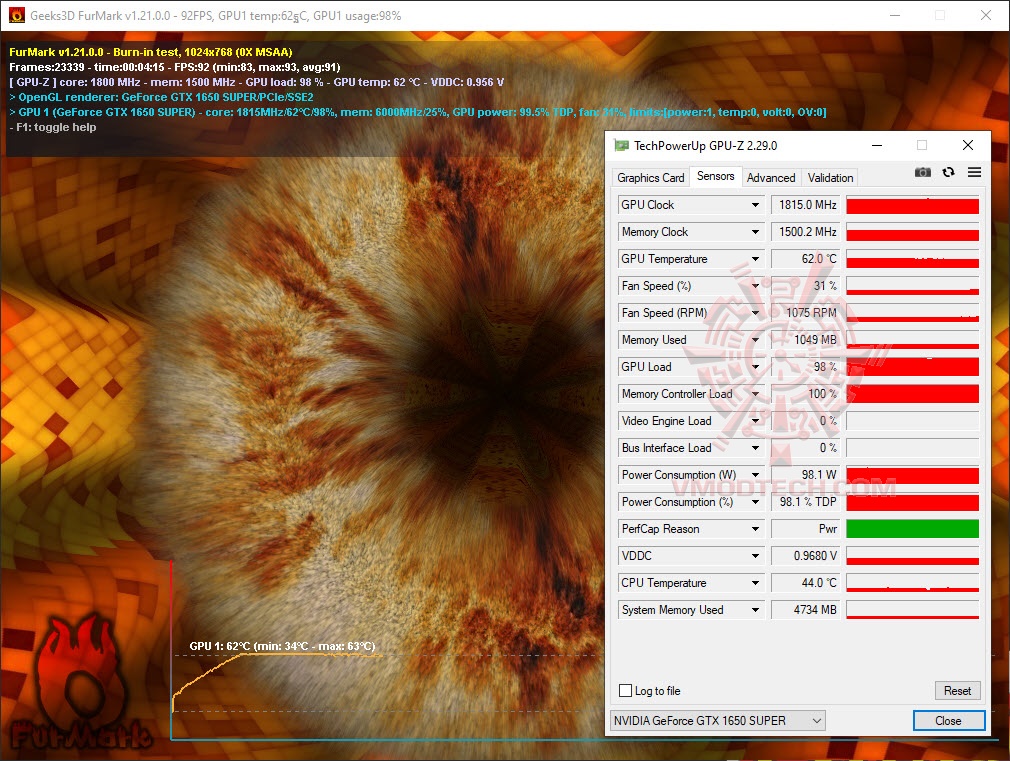Expand the Fan Speed (RPM) sensor dropdown

pyautogui.click(x=755, y=313)
